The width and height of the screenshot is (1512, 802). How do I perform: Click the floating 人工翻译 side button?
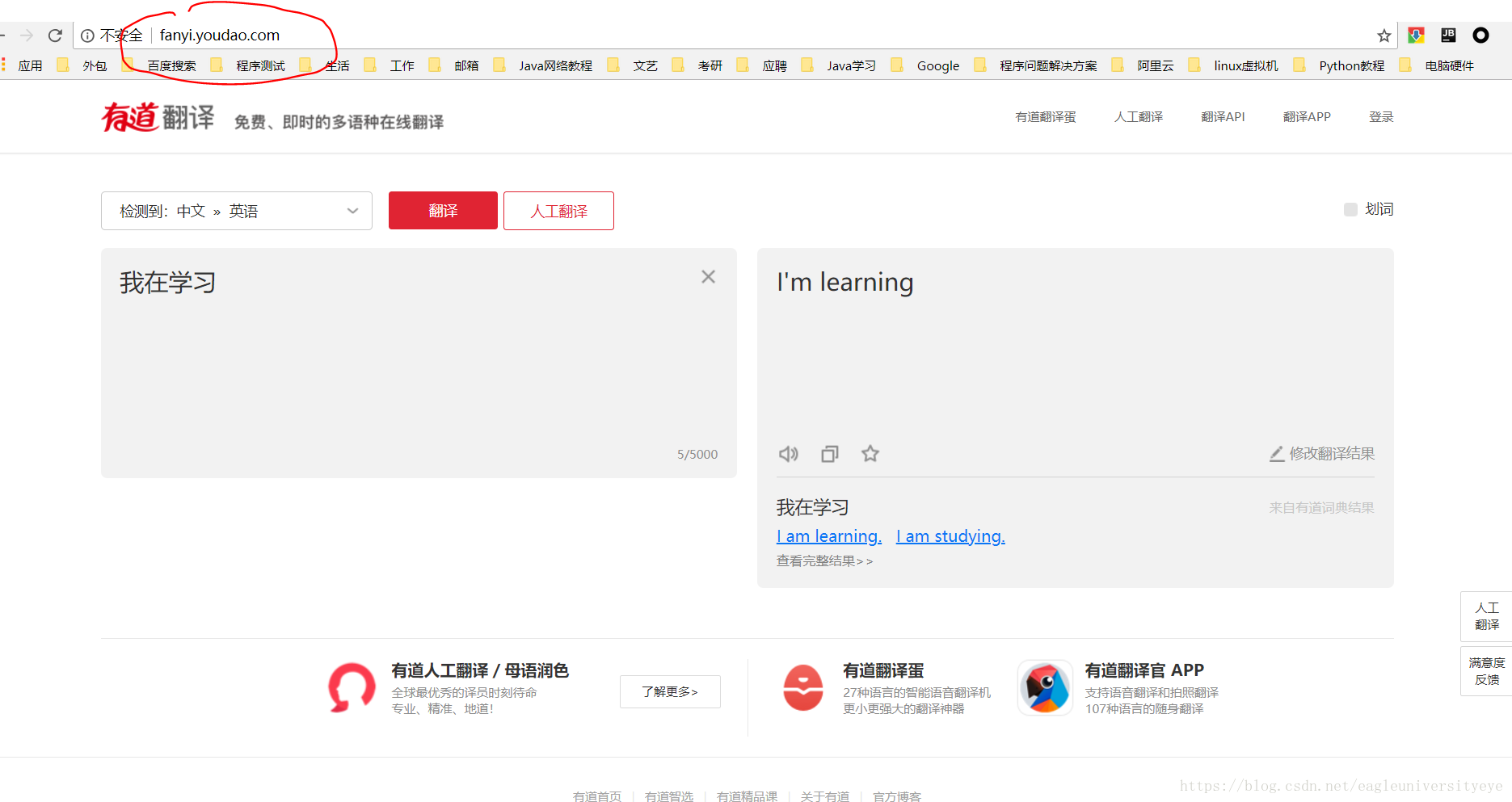click(1487, 616)
